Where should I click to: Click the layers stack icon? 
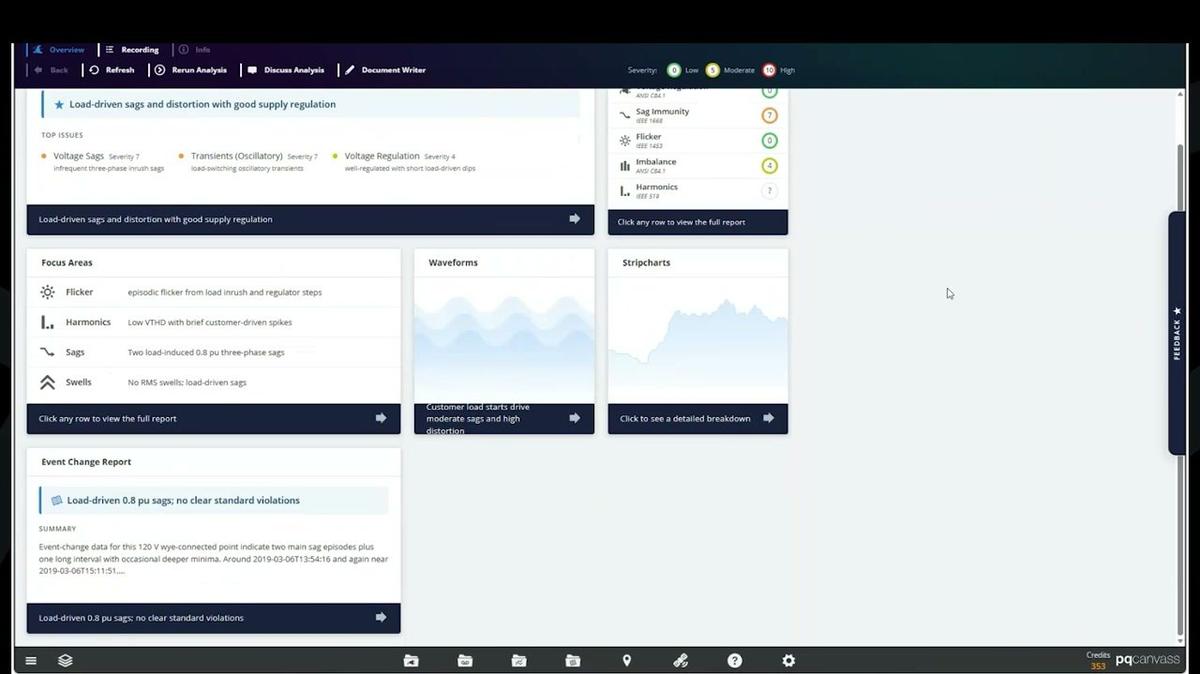(65, 660)
